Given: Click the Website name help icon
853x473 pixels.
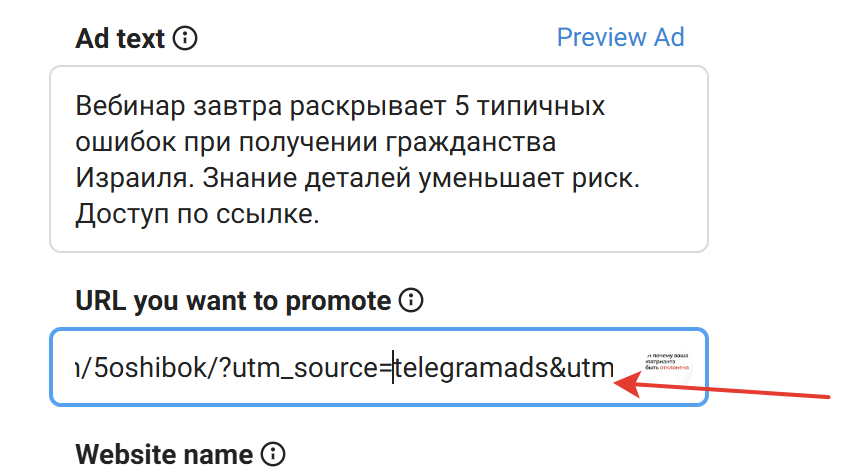Looking at the screenshot, I should 272,455.
